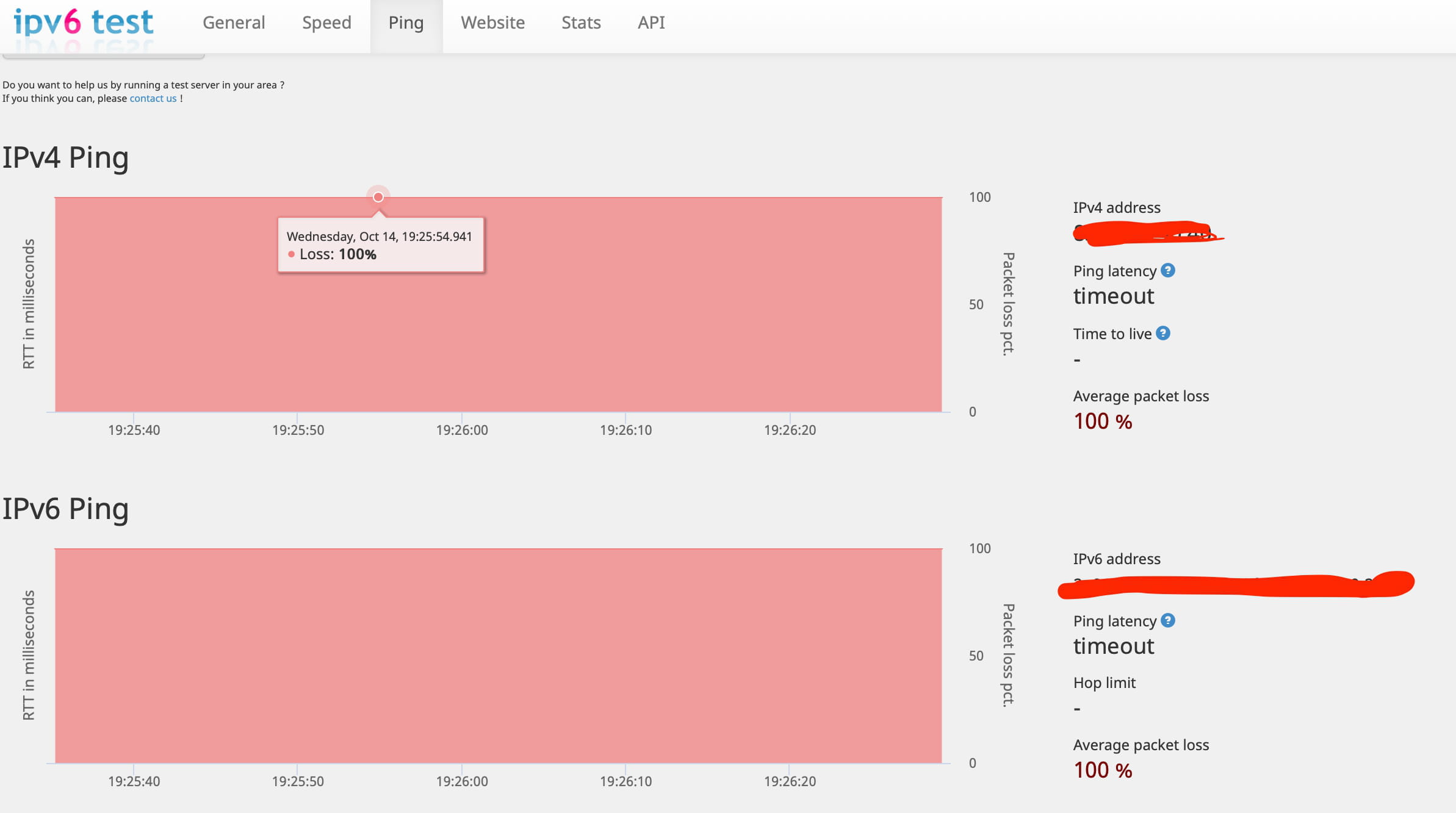Image resolution: width=1456 pixels, height=813 pixels.
Task: Switch to the Speed tab
Action: [326, 23]
